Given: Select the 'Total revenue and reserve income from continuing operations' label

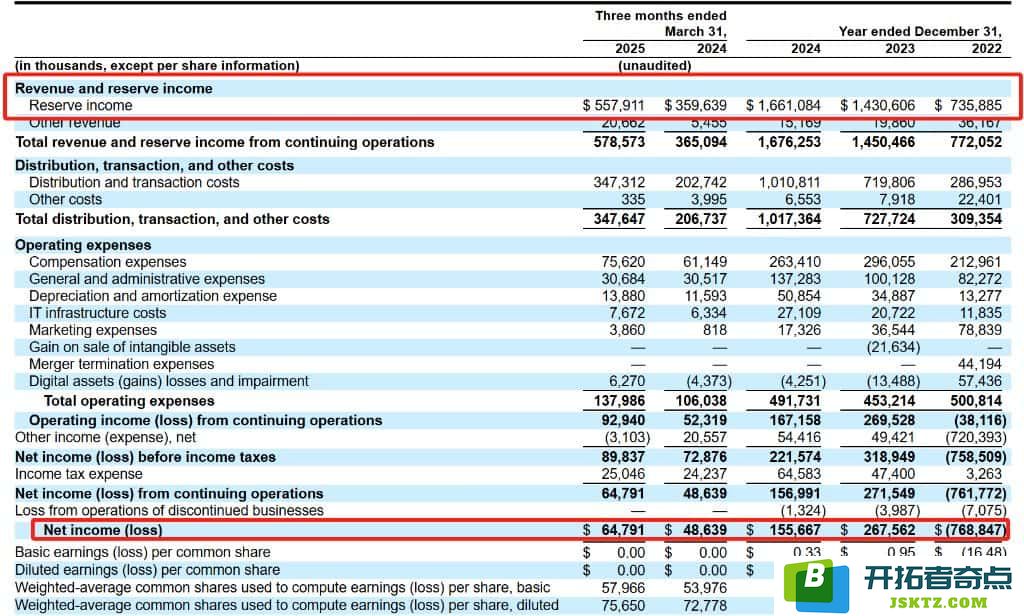Looking at the screenshot, I should (225, 142).
